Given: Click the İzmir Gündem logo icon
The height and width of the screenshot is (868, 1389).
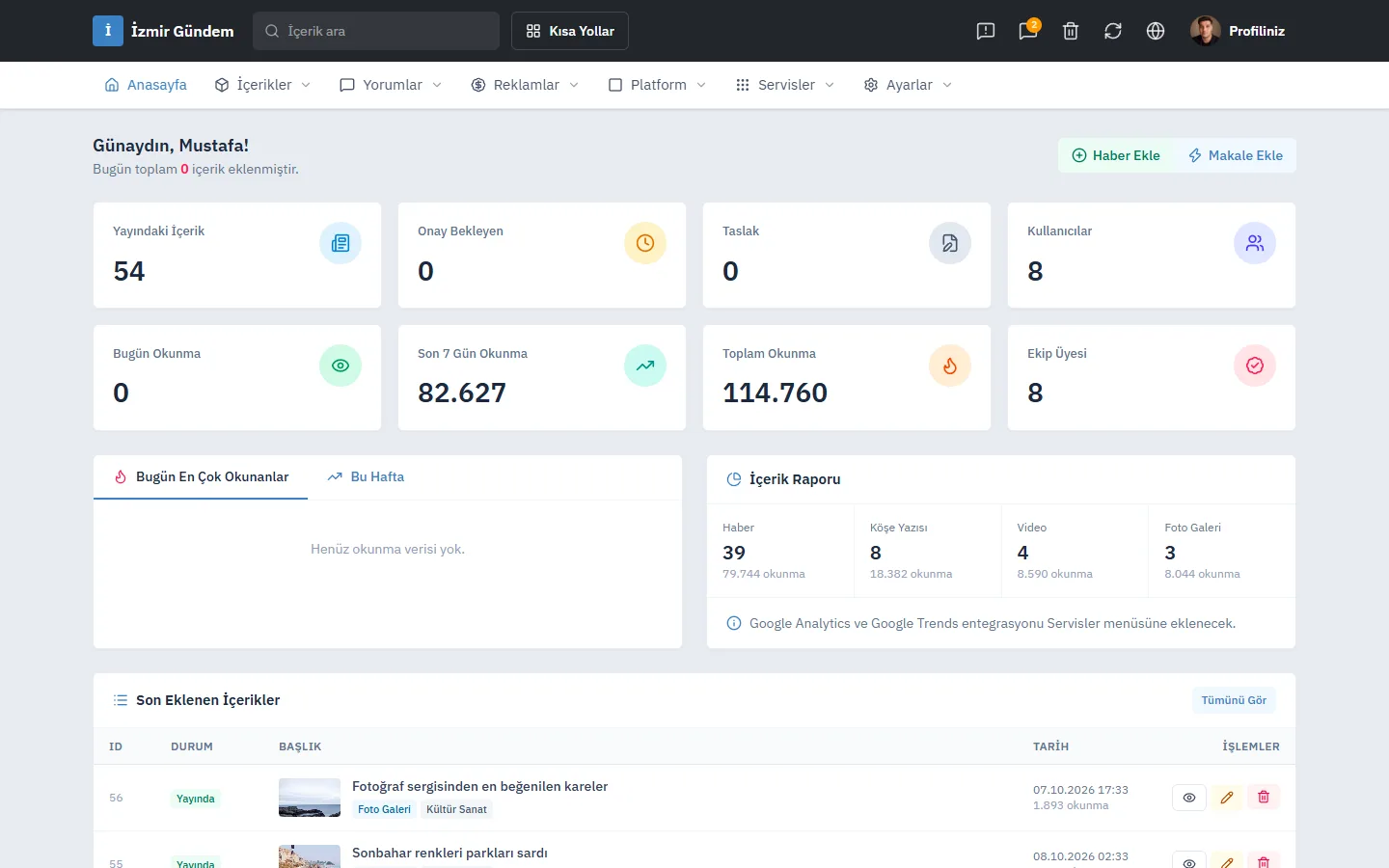Looking at the screenshot, I should click(108, 31).
